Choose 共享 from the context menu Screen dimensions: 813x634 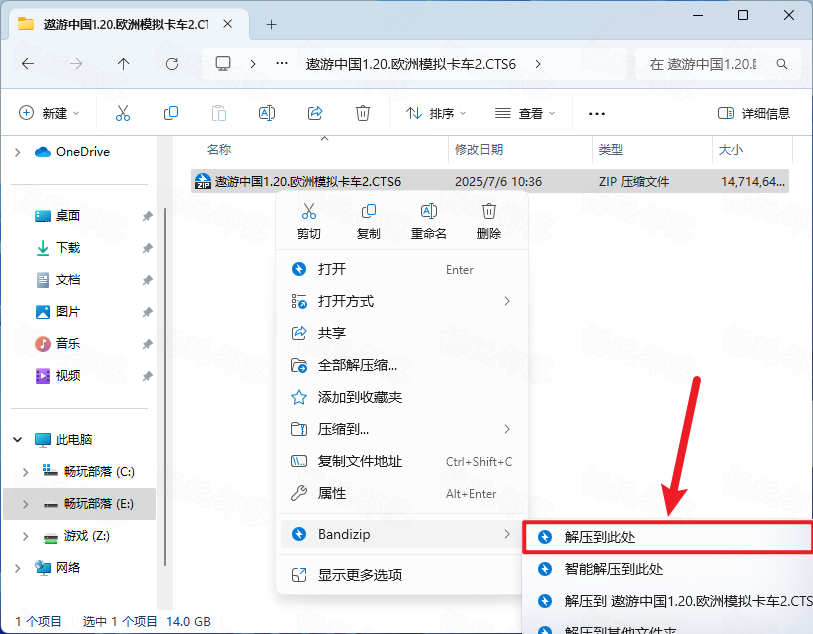402,333
